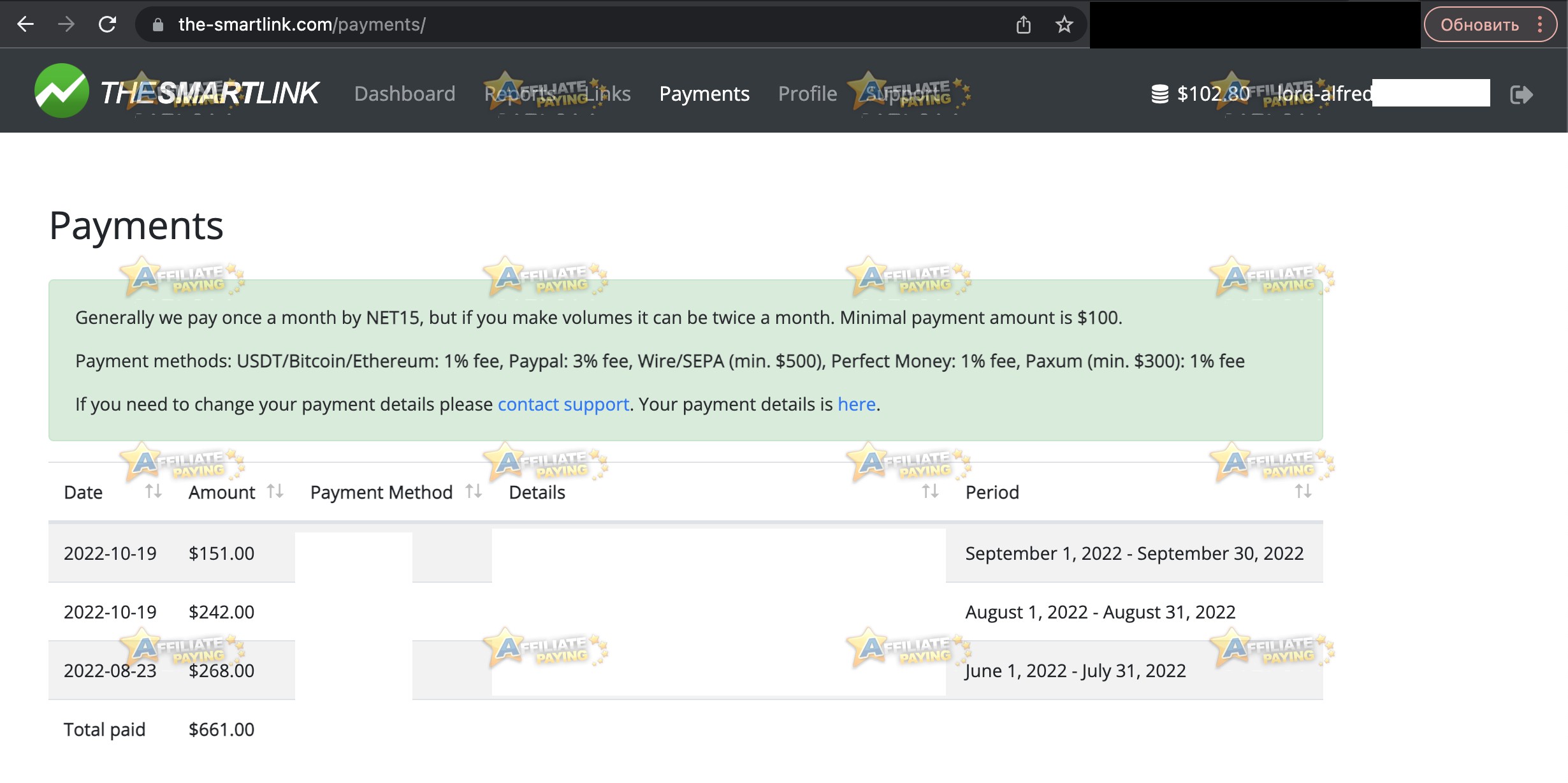Click the address bar URL
The height and width of the screenshot is (783, 1568).
301,25
